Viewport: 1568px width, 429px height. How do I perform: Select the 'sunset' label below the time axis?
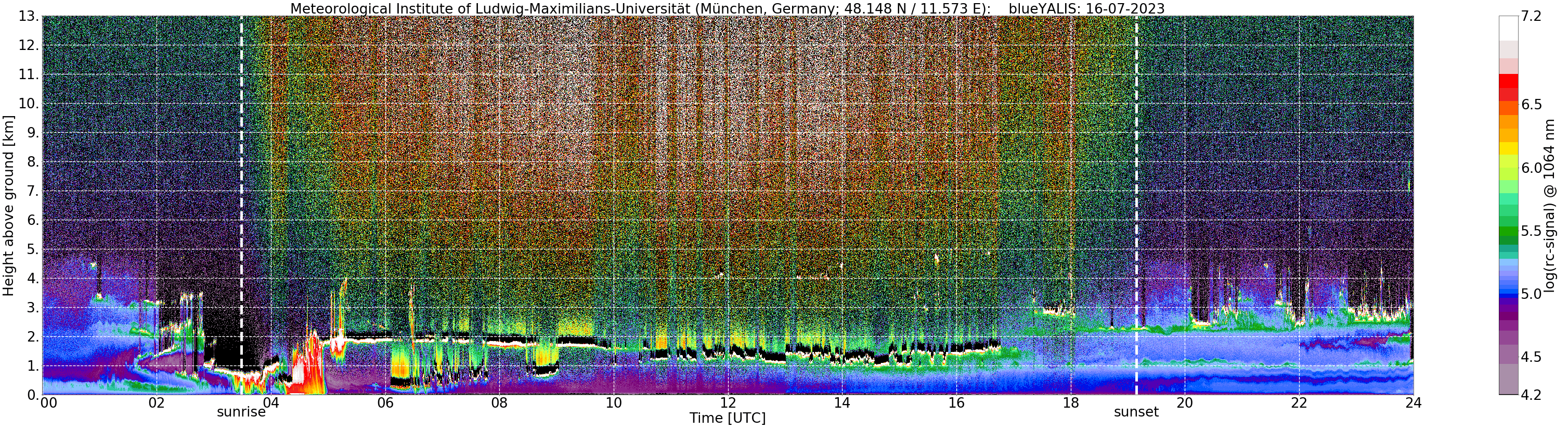(x=1136, y=412)
